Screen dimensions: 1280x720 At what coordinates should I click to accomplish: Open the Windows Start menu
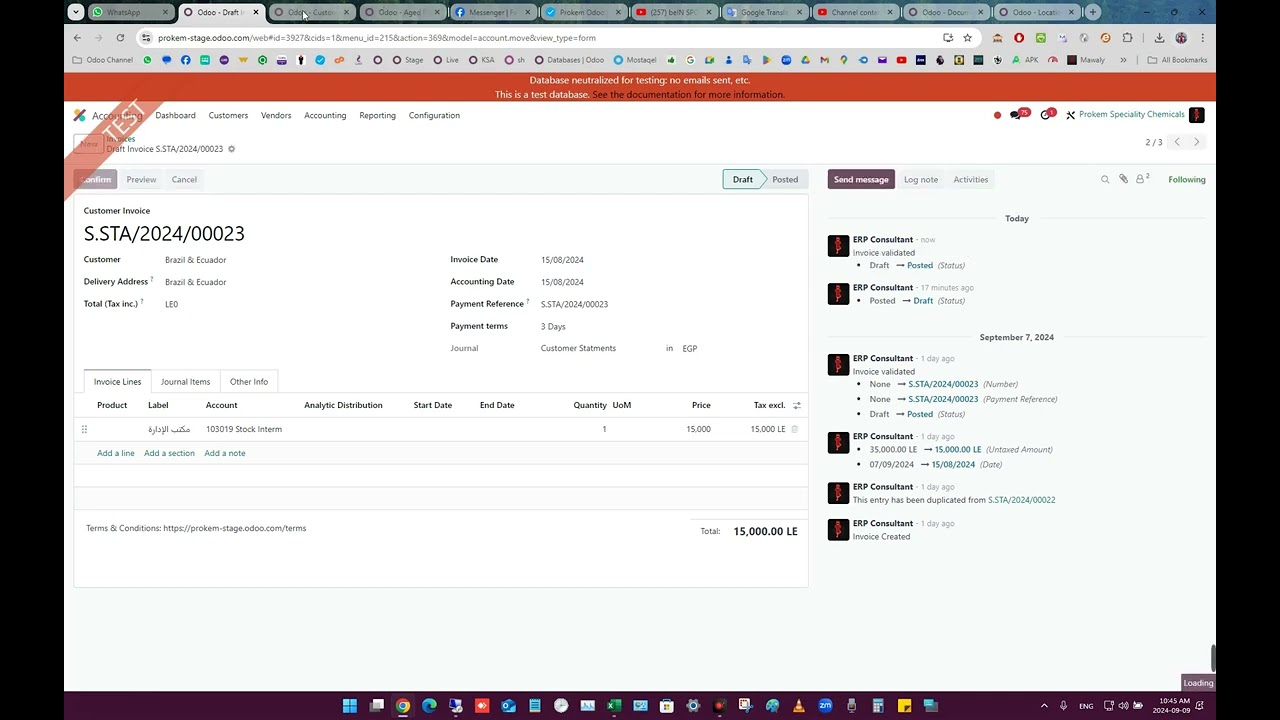tap(349, 706)
